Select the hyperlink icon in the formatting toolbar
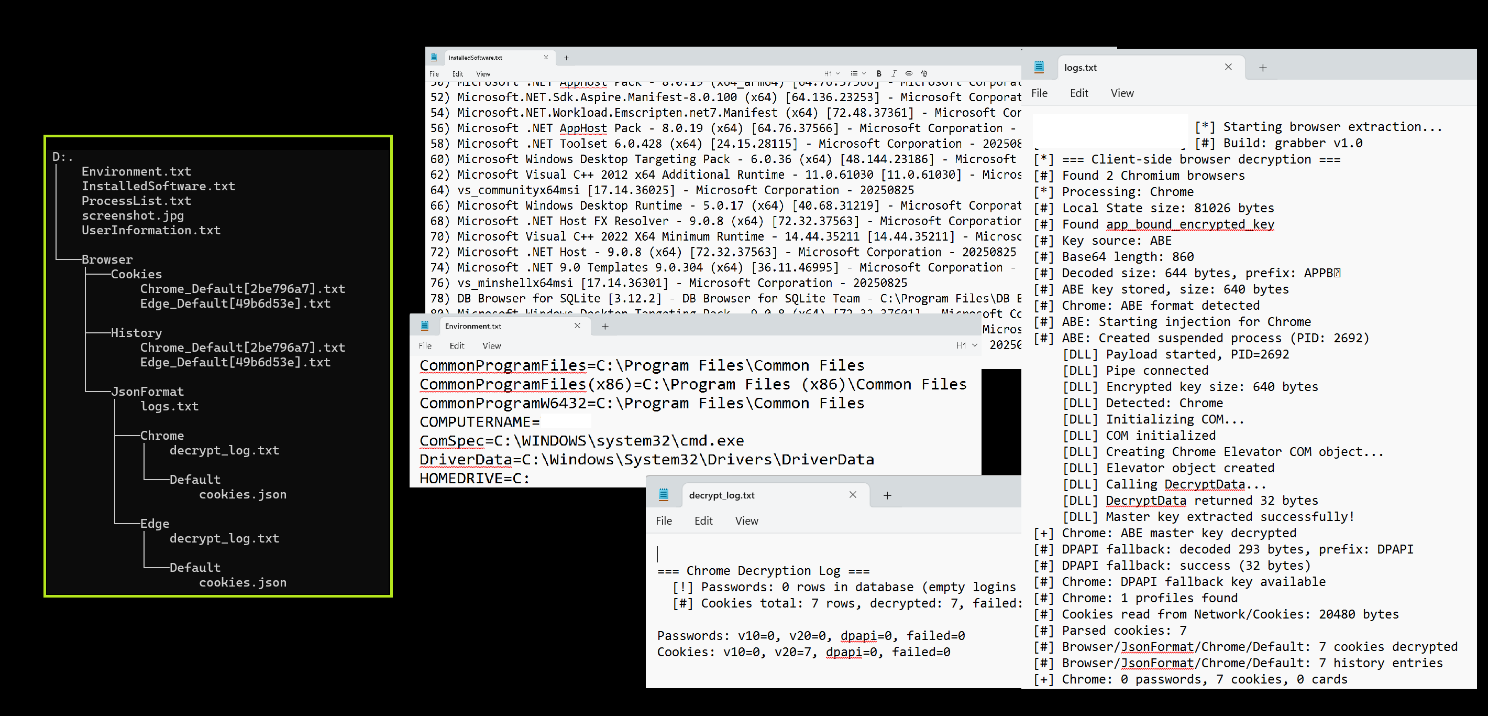 pyautogui.click(x=910, y=73)
